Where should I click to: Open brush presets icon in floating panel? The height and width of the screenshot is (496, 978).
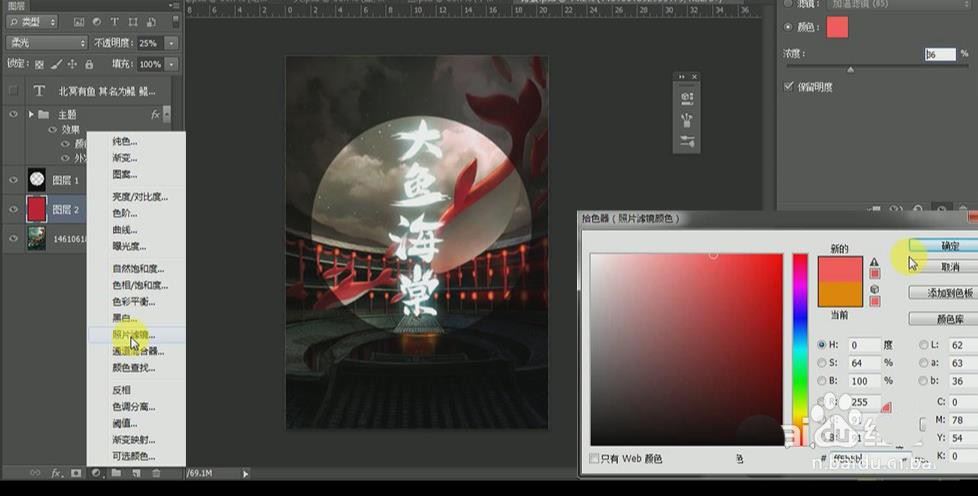[687, 119]
